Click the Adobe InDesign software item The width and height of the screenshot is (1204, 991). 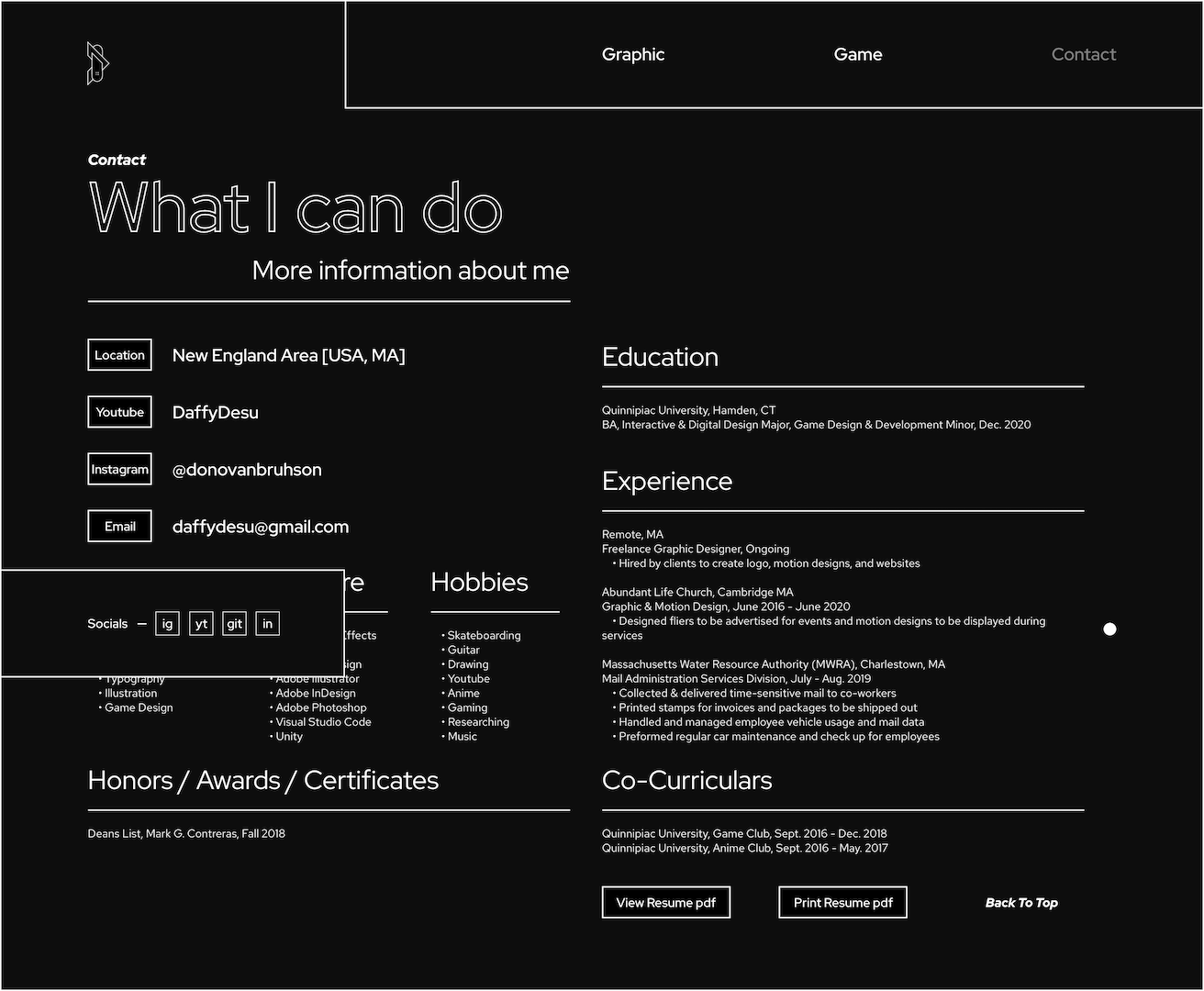(x=313, y=693)
